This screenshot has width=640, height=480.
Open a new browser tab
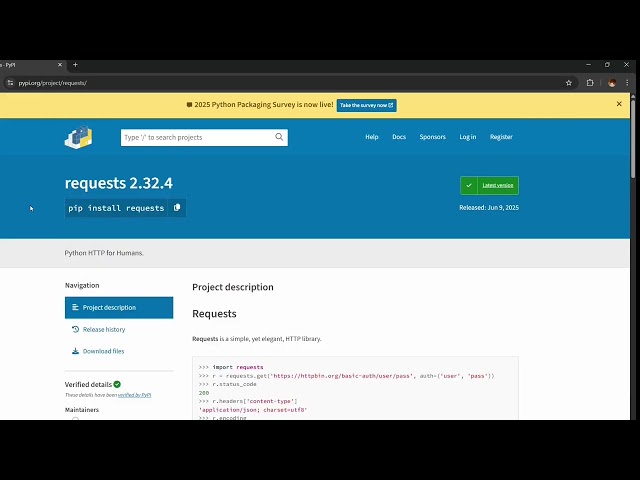click(x=75, y=65)
